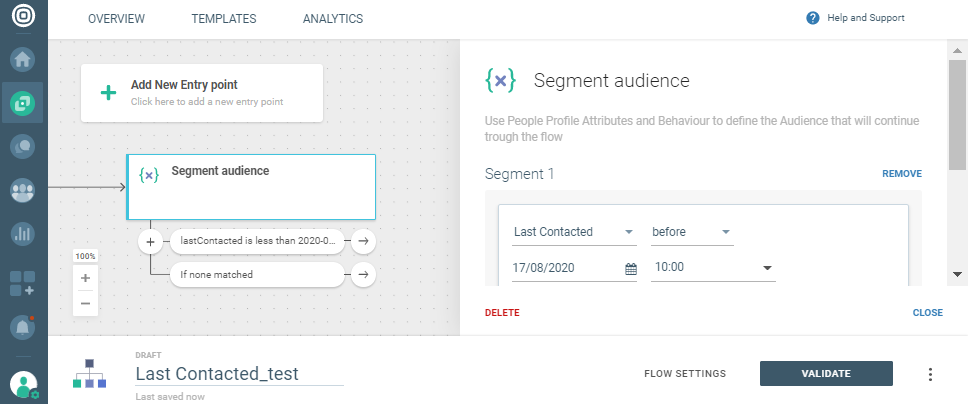Open the user profile avatar icon
968x404 pixels.
pos(22,384)
